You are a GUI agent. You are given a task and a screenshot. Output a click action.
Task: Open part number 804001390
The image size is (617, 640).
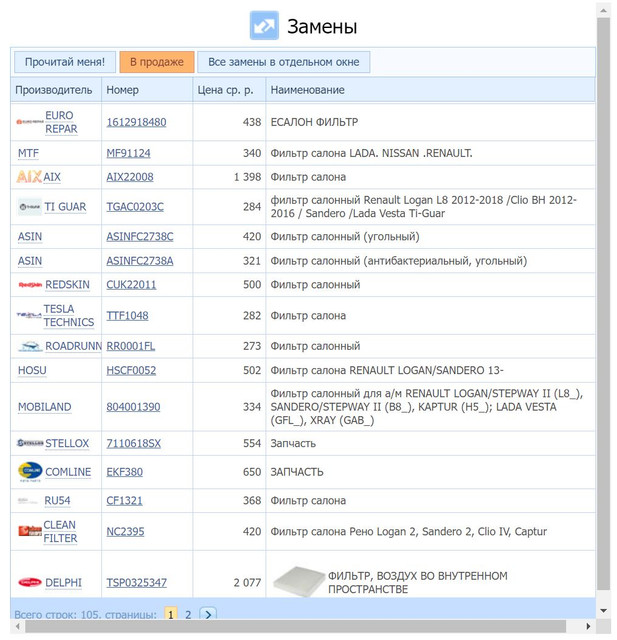tap(133, 407)
